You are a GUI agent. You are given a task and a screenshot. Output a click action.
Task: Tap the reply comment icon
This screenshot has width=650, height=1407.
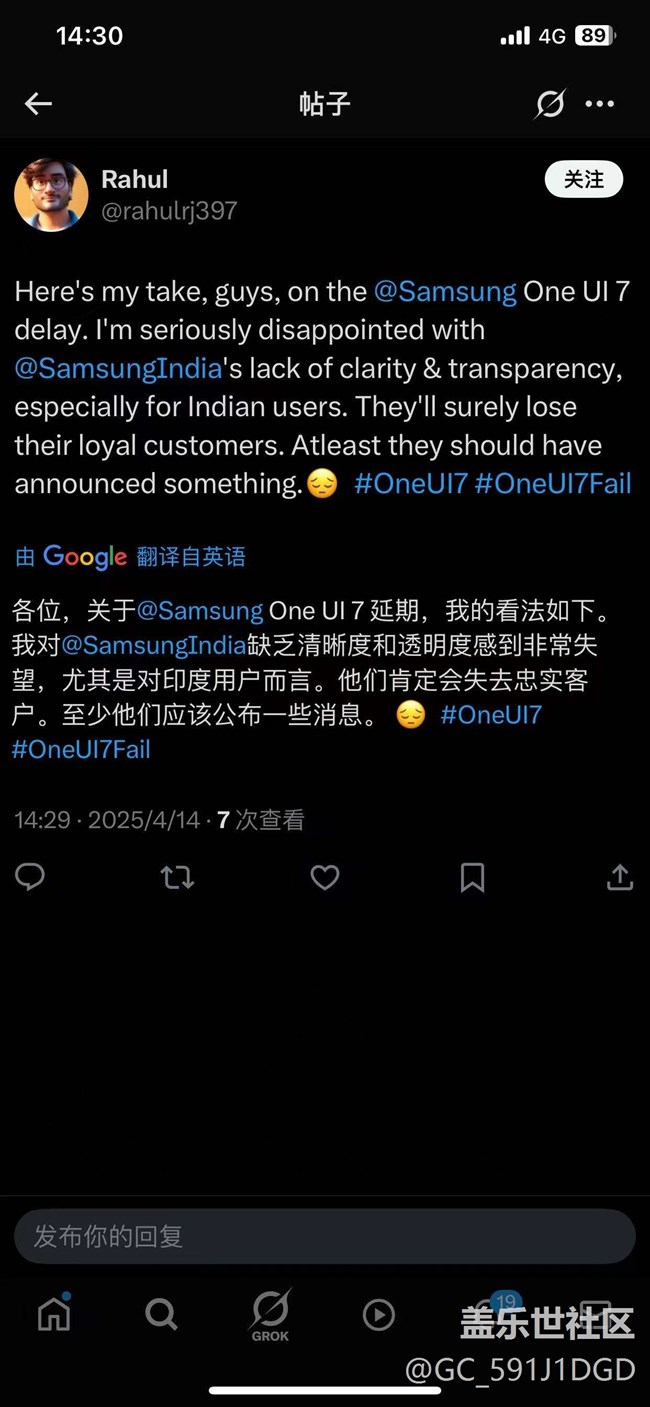(30, 877)
